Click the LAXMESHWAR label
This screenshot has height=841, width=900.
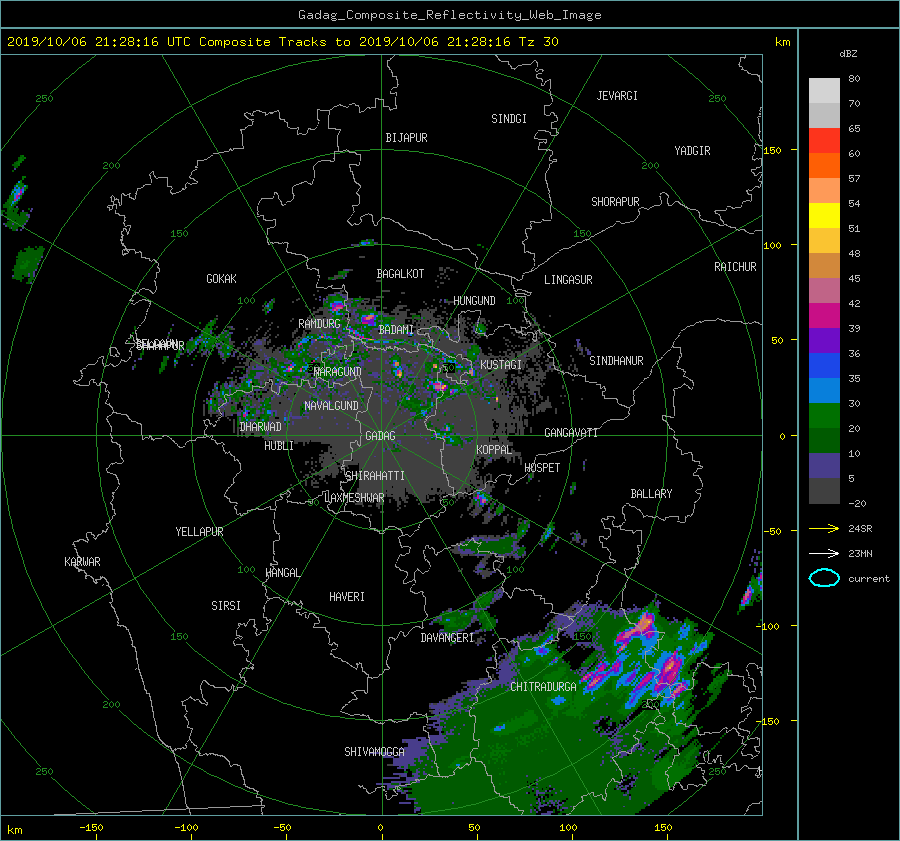[x=354, y=498]
